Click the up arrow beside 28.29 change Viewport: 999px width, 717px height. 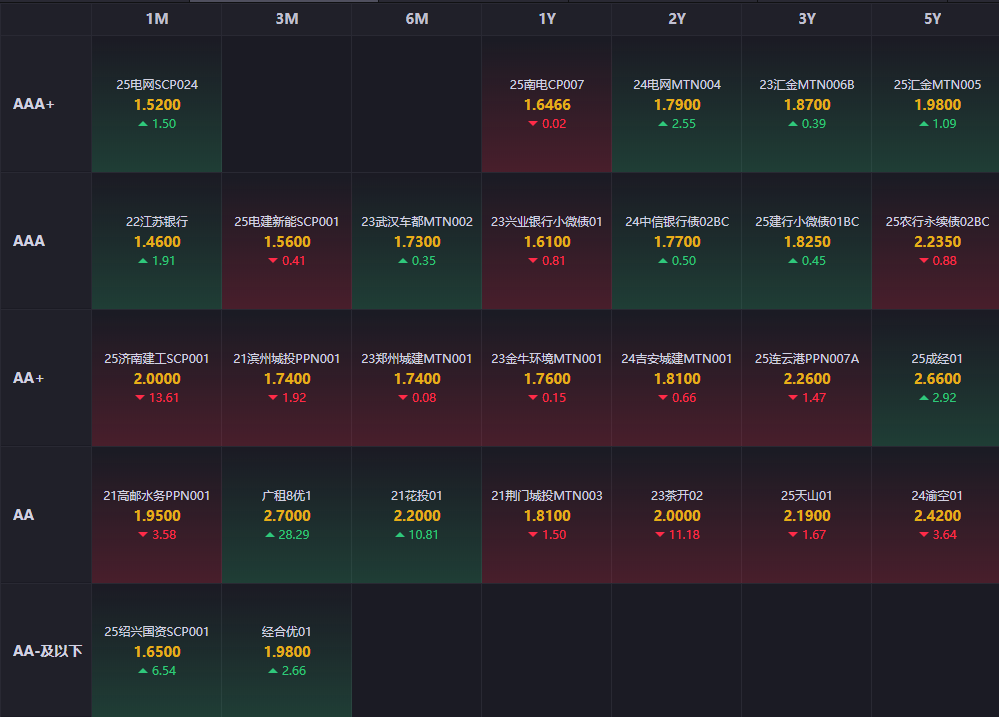pyautogui.click(x=270, y=535)
